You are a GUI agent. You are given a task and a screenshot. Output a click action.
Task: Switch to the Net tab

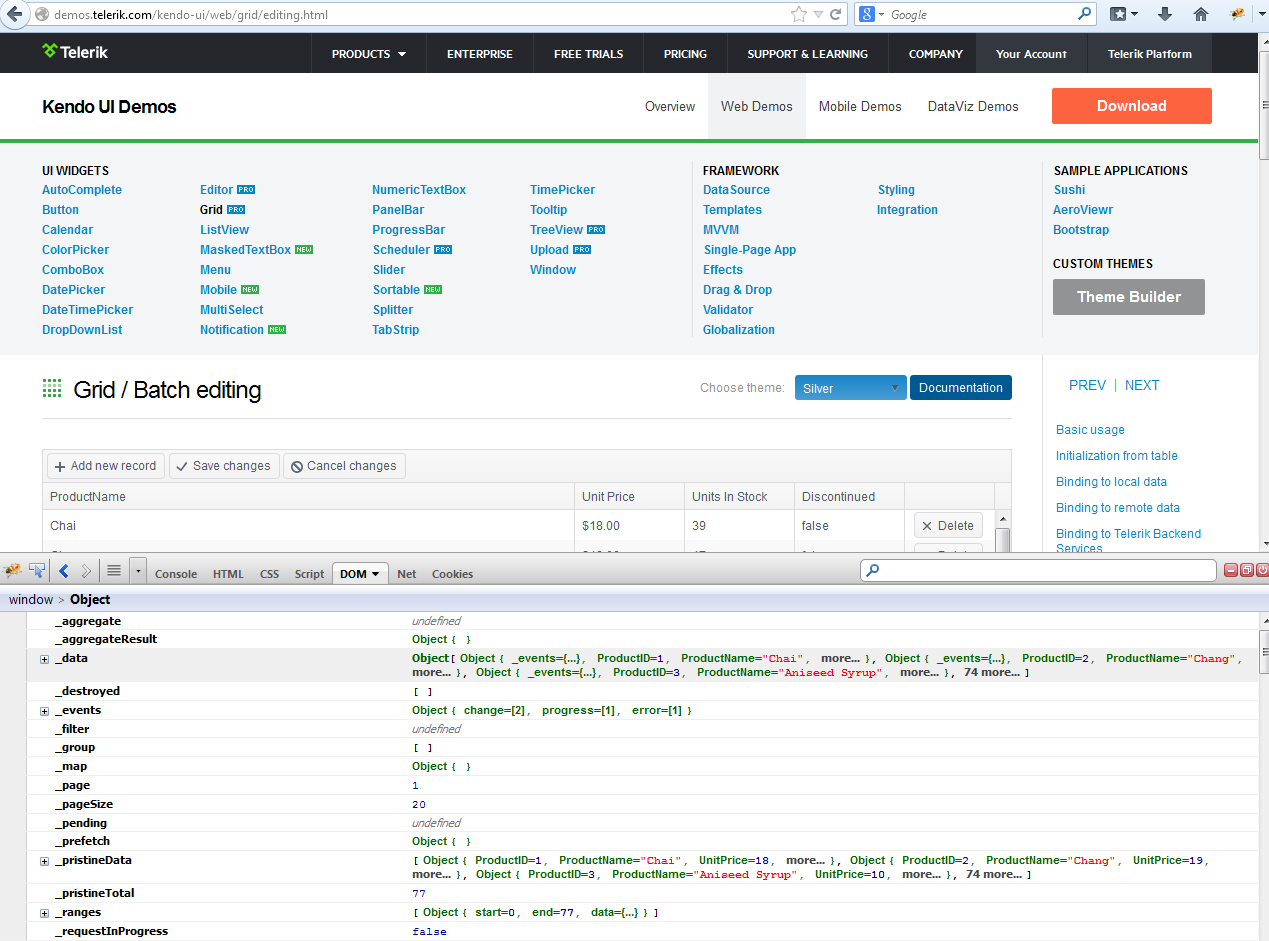406,574
